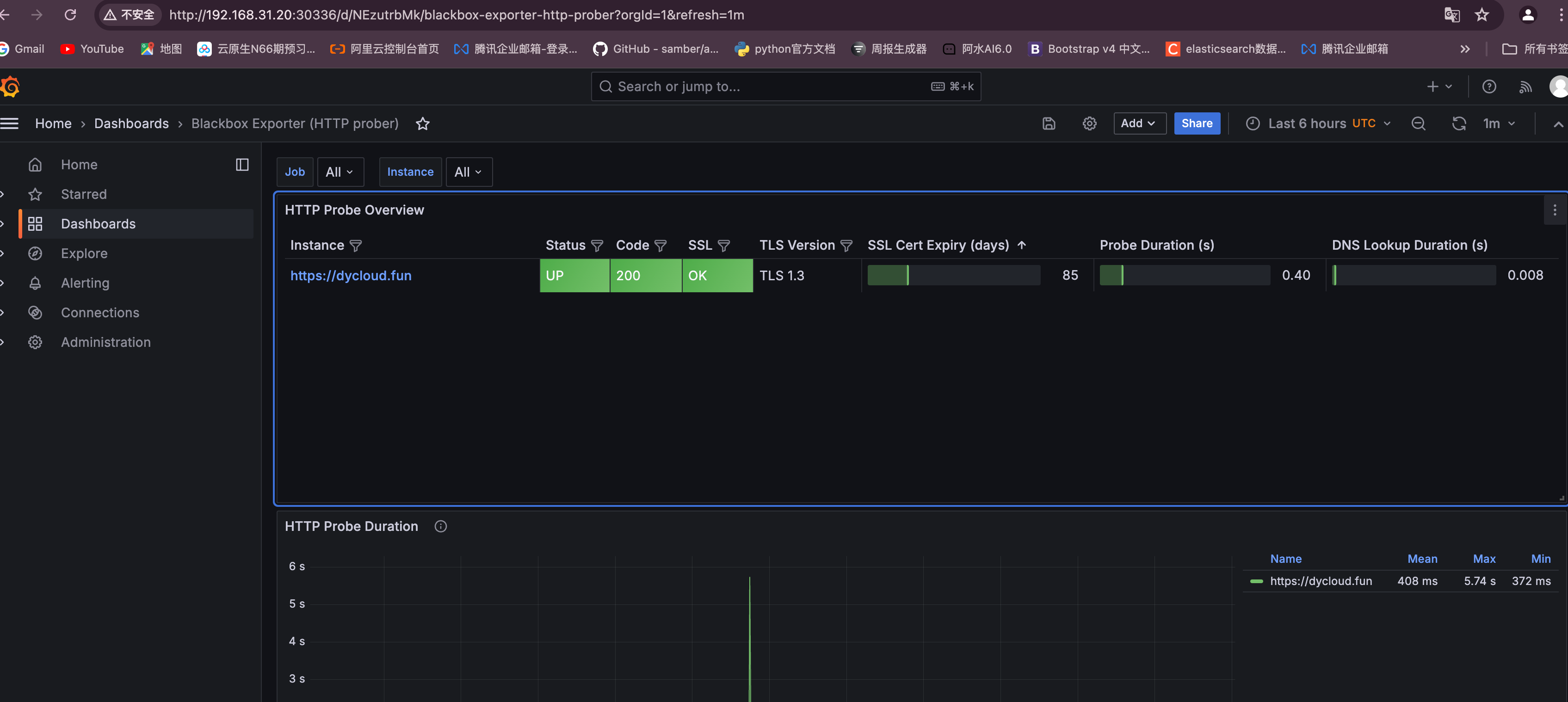1568x702 pixels.
Task: Open the Last 6 hours time picker
Action: (1317, 123)
